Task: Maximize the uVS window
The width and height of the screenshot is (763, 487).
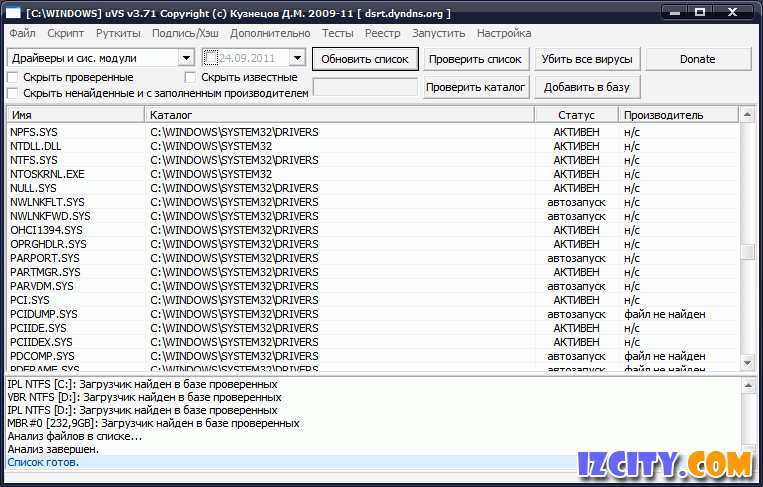Action: (x=700, y=13)
